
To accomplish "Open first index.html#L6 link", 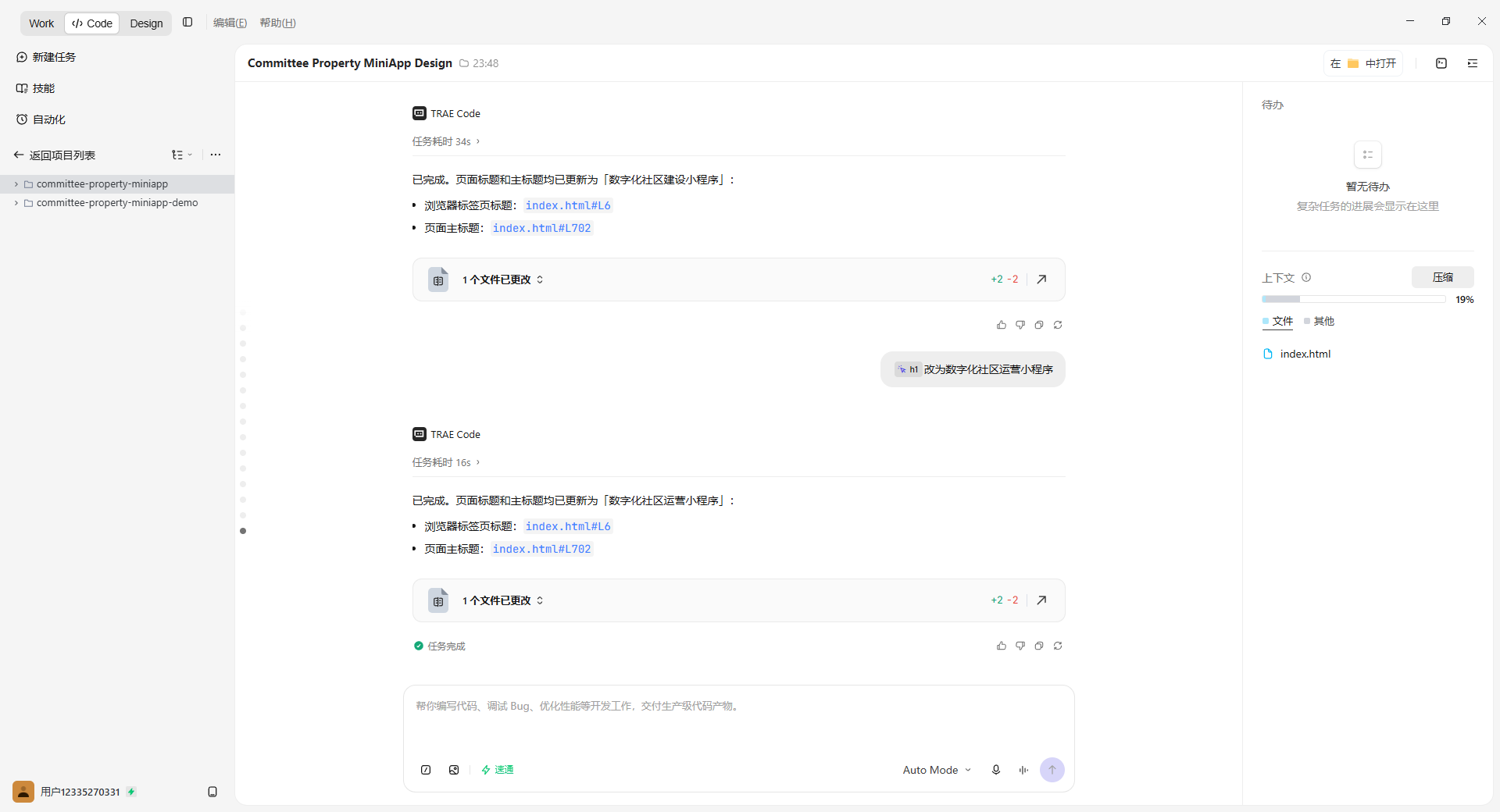I will click(568, 205).
